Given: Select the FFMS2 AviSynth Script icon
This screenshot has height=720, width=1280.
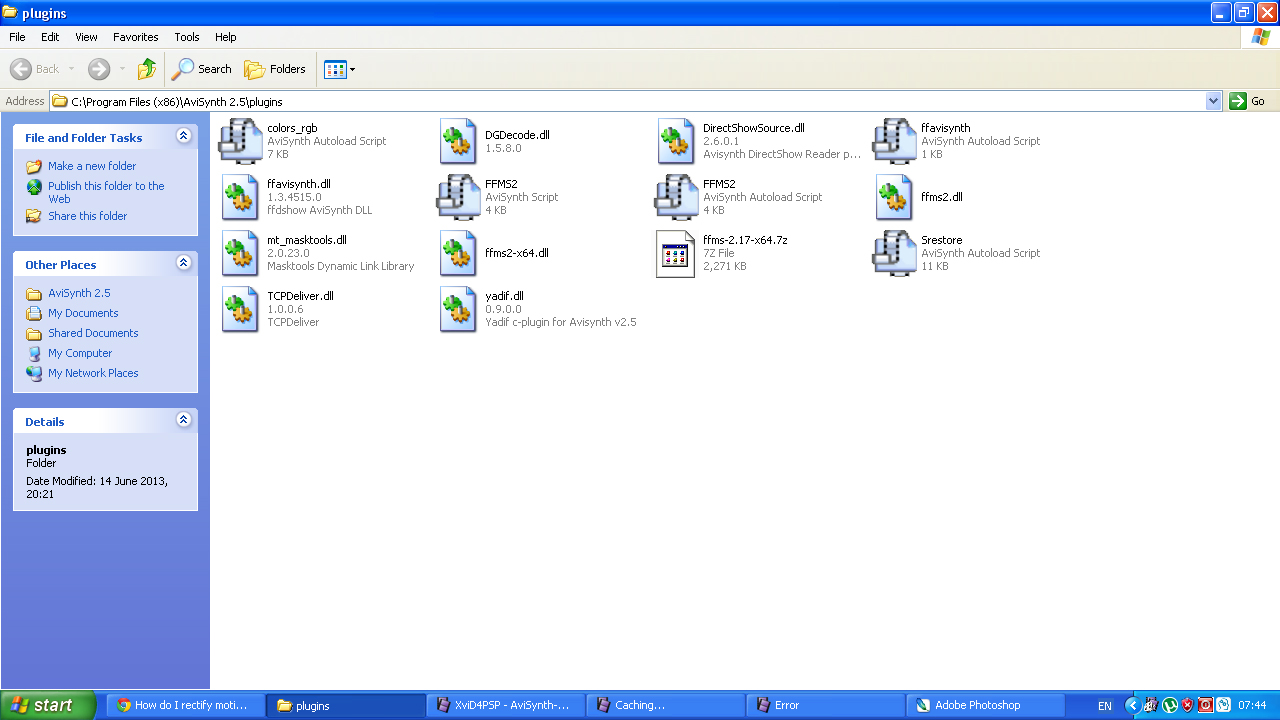Looking at the screenshot, I should coord(458,197).
